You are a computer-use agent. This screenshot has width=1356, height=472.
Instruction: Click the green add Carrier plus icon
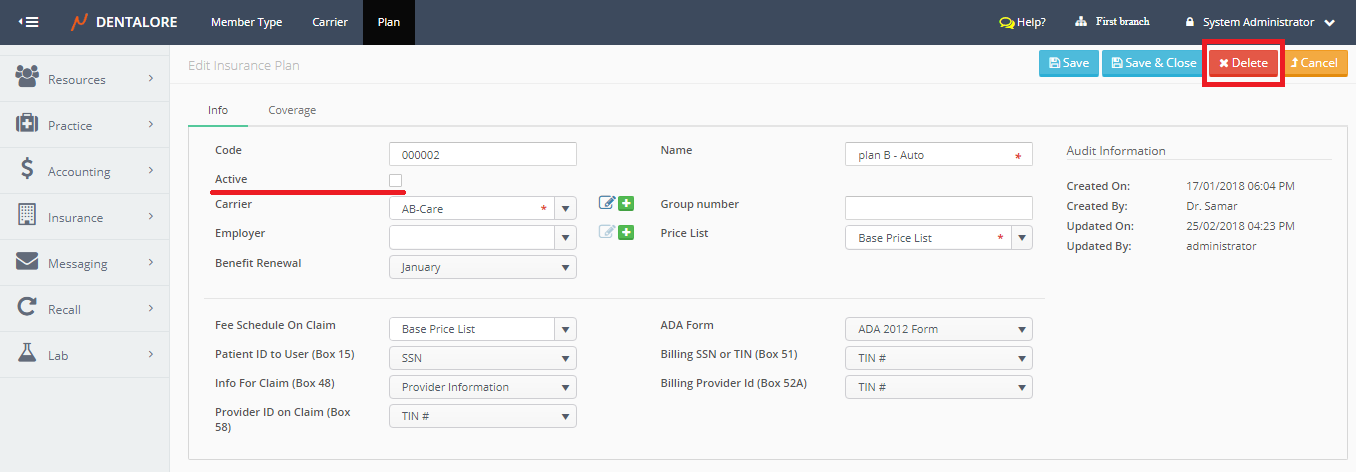626,204
